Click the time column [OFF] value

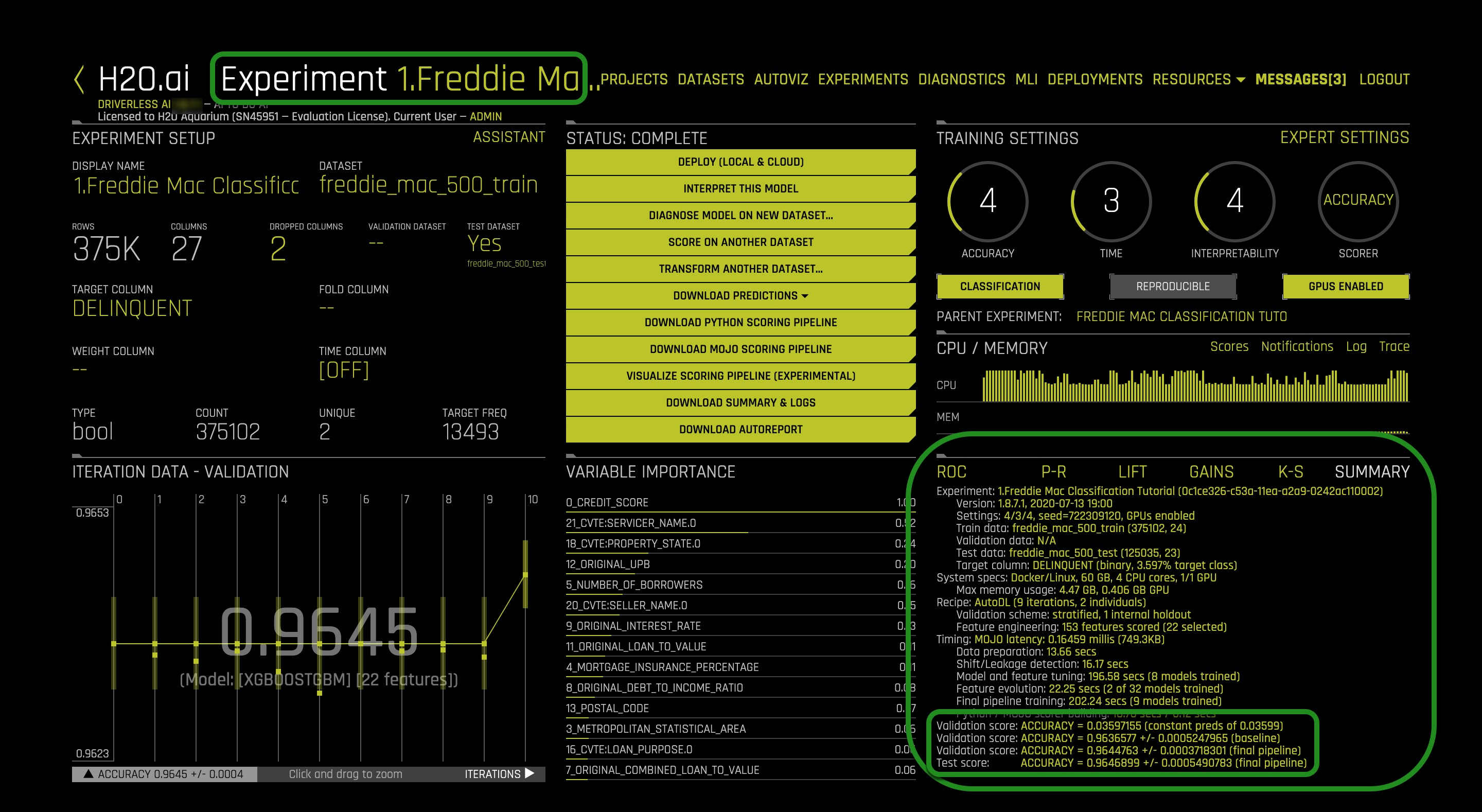[x=343, y=370]
